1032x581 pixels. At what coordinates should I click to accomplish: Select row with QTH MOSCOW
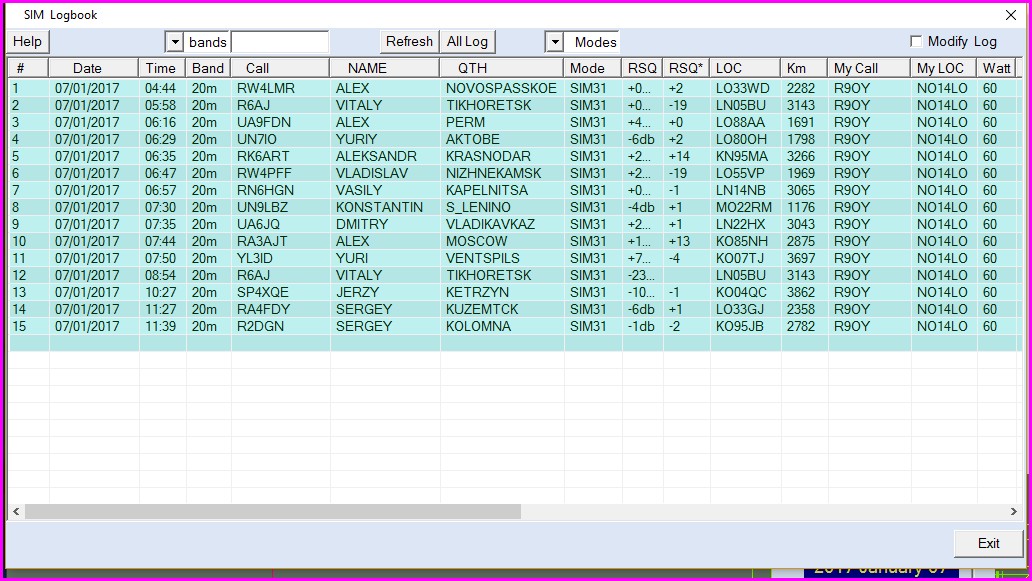pos(476,241)
